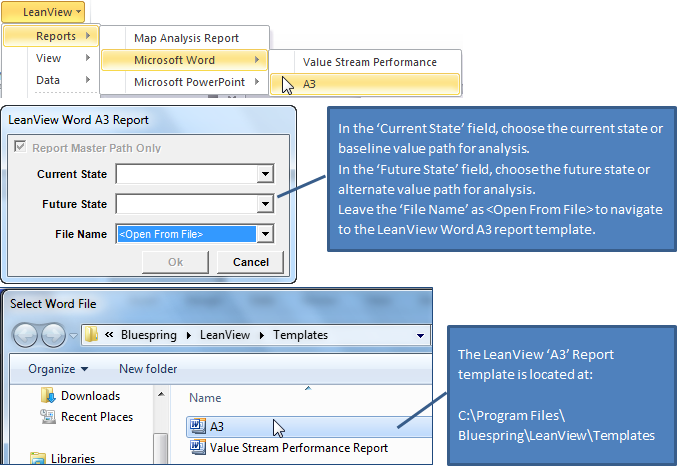Toggle Report Master Path Only checkbox
Screen dimensions: 678x466
click(20, 148)
